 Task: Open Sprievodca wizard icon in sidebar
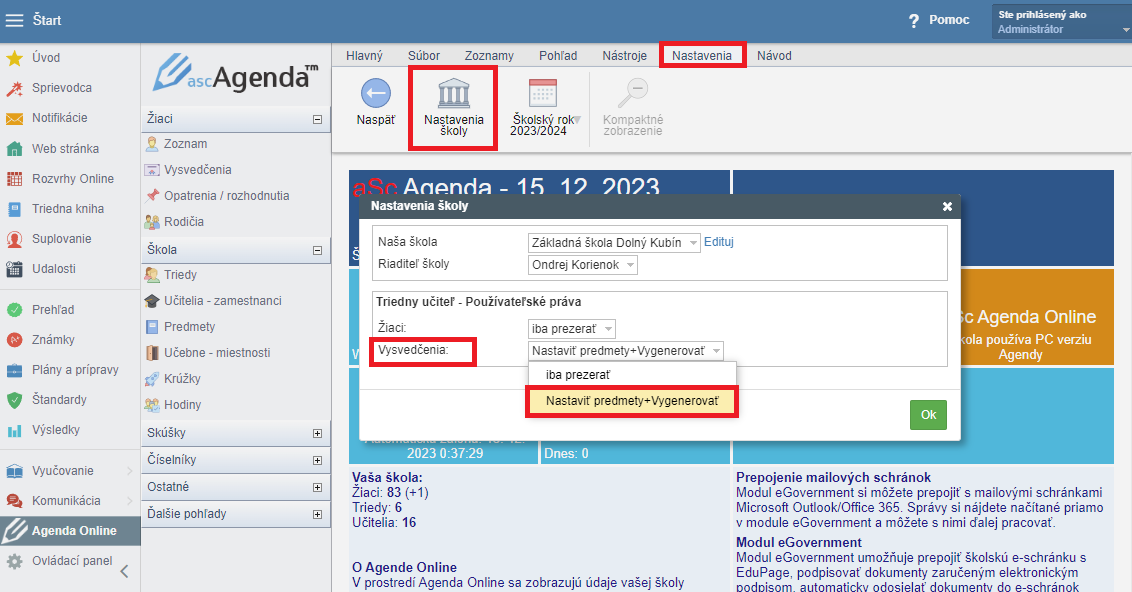point(14,88)
